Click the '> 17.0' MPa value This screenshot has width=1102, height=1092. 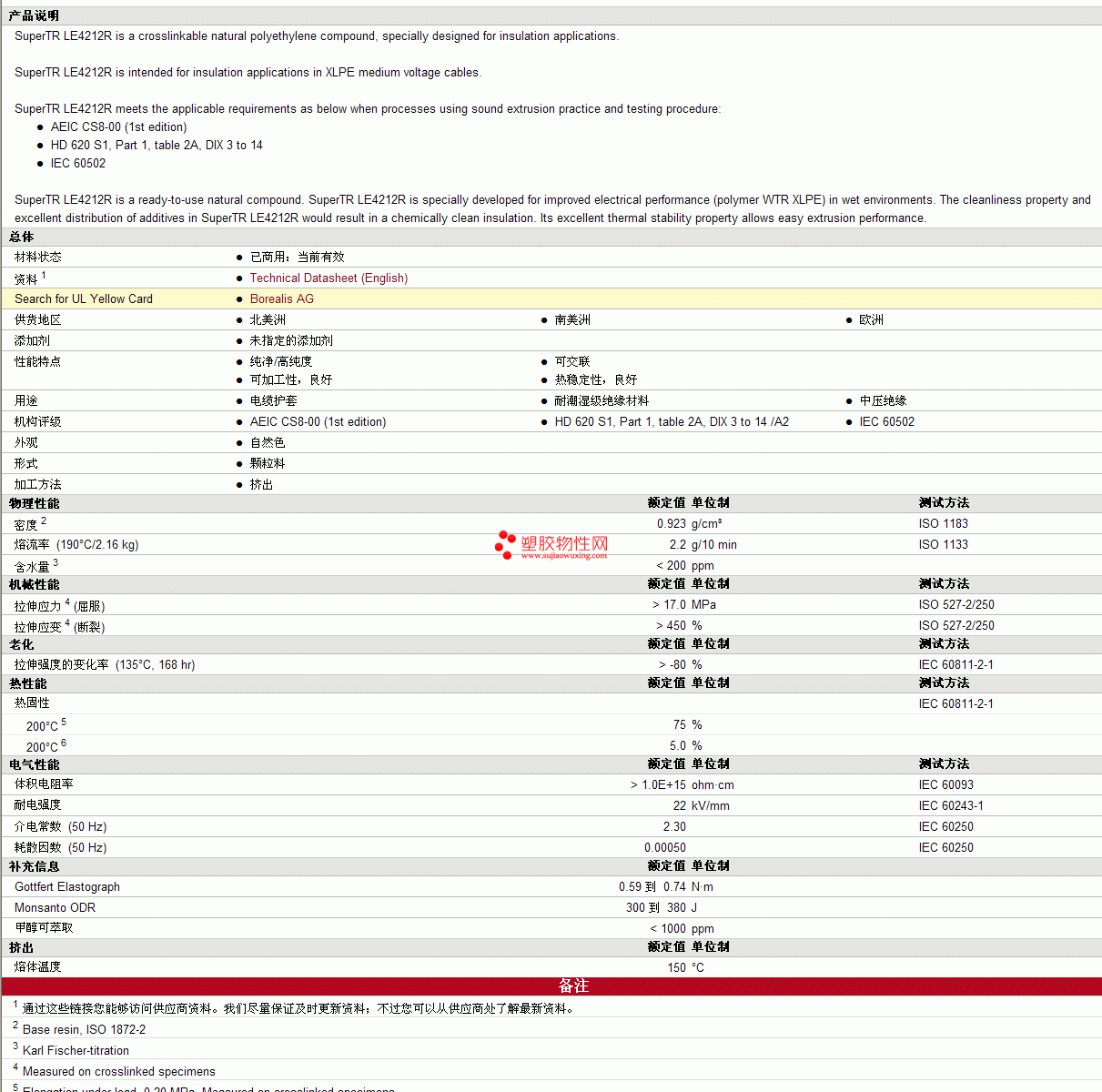(x=670, y=605)
